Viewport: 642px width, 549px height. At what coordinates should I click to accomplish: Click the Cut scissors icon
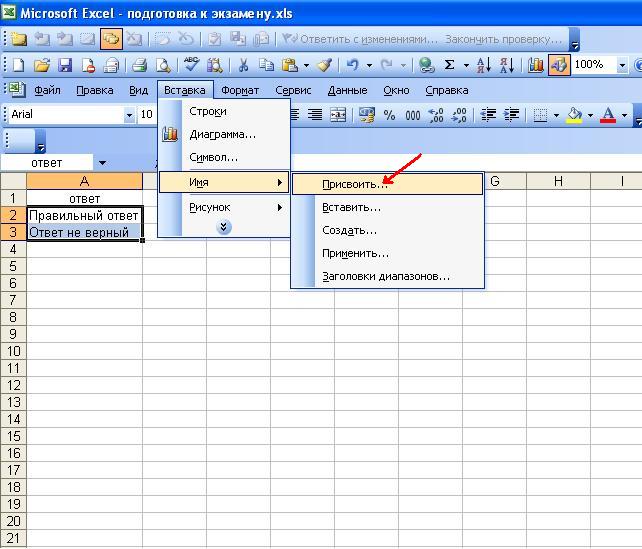point(243,65)
